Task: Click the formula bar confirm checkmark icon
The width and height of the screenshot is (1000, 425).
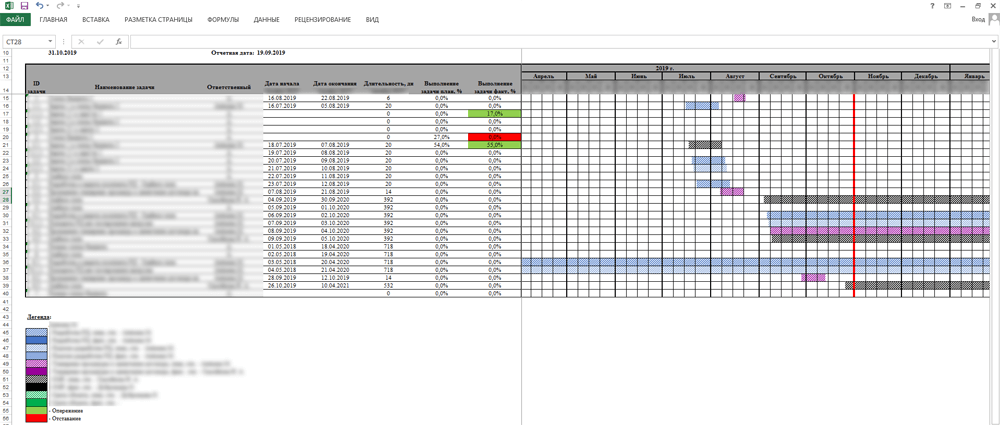Action: [99, 41]
